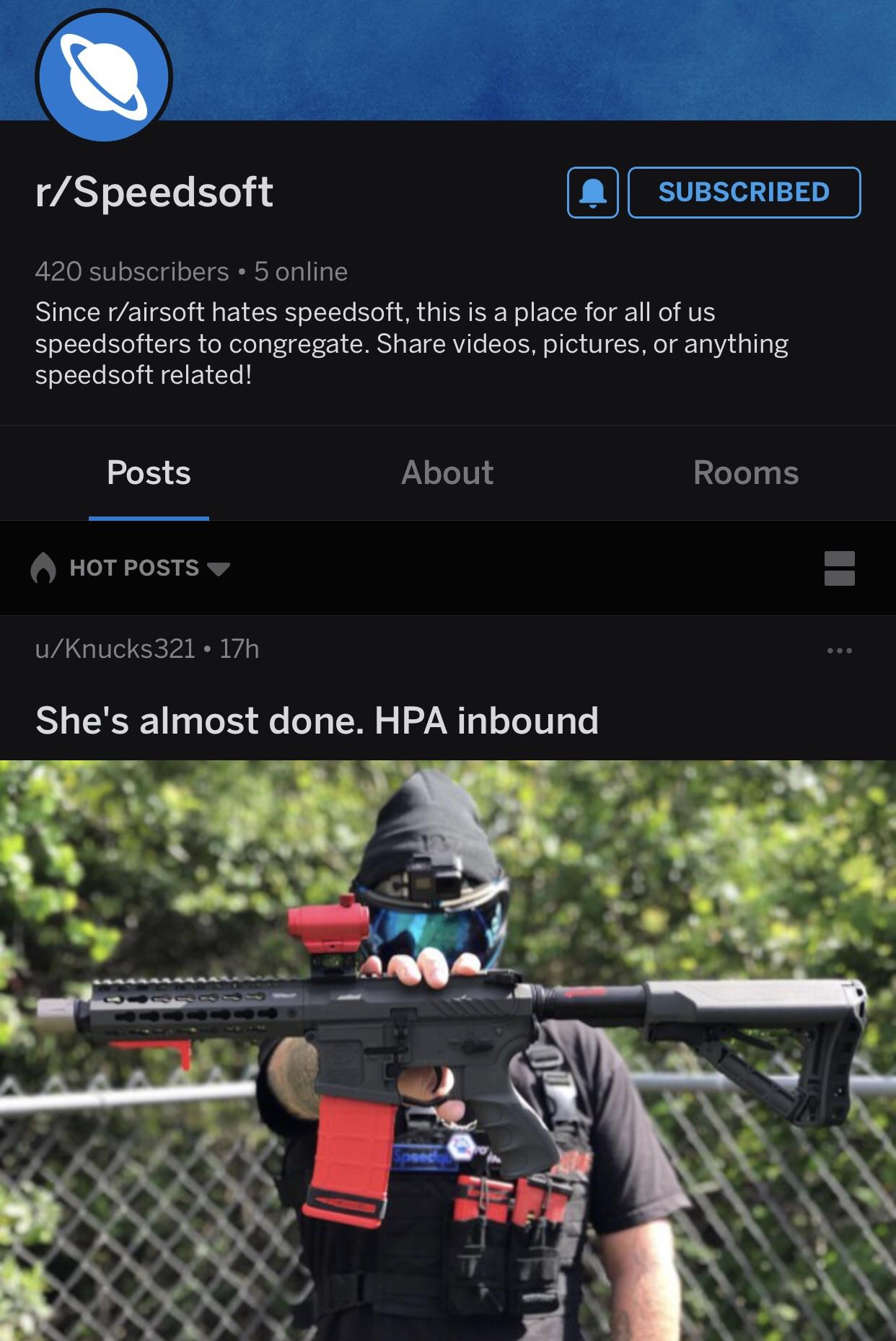Open the Posts tab
Viewport: 896px width, 1341px height.
(149, 473)
